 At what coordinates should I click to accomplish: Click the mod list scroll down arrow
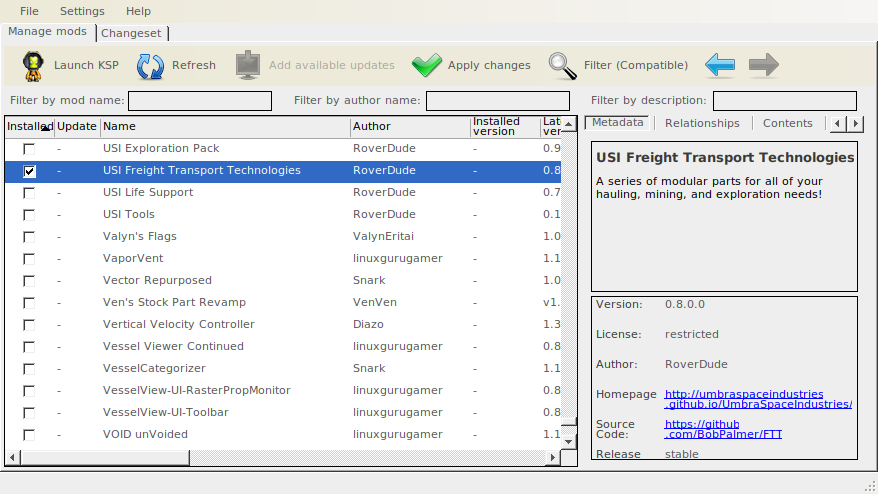(568, 441)
